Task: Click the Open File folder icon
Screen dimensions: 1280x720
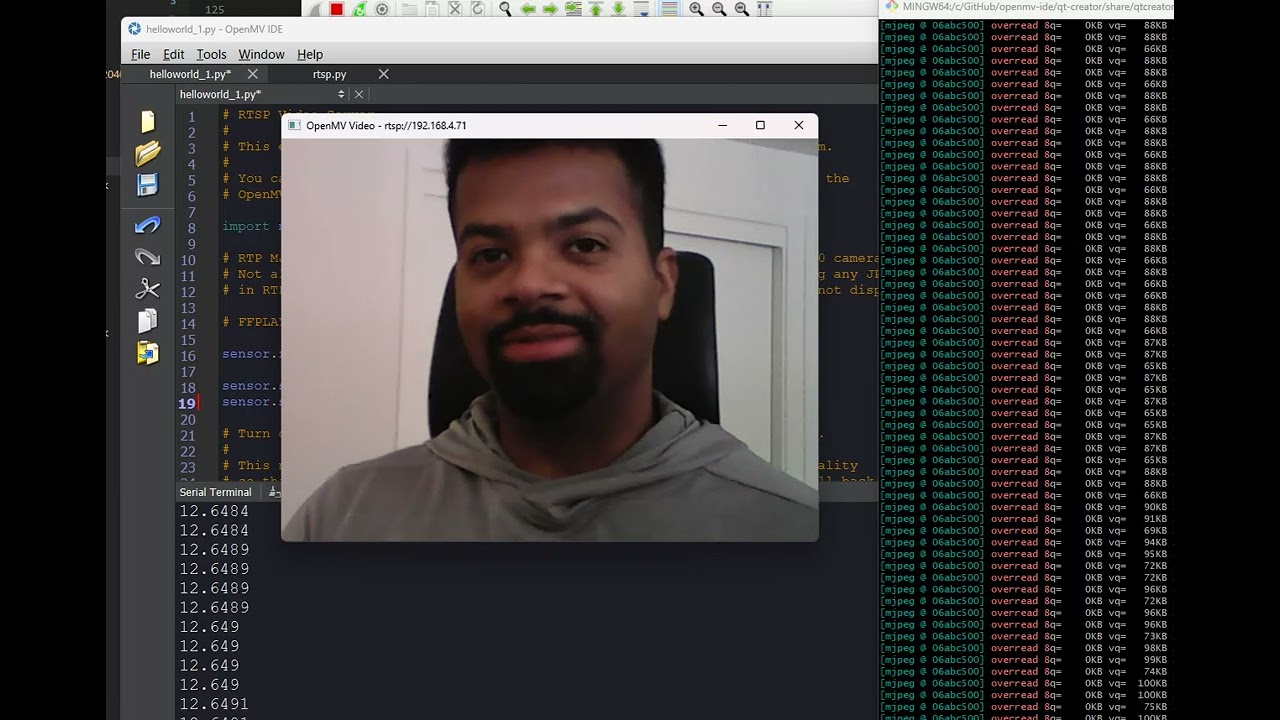Action: 148,153
